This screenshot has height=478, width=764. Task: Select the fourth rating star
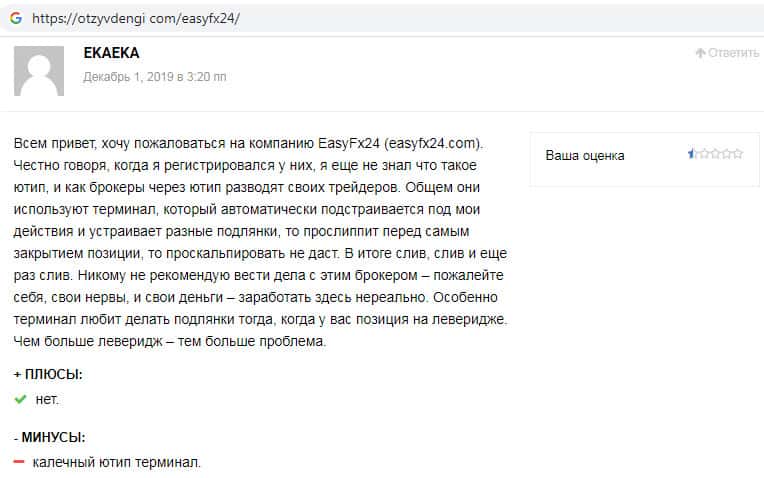(x=726, y=154)
